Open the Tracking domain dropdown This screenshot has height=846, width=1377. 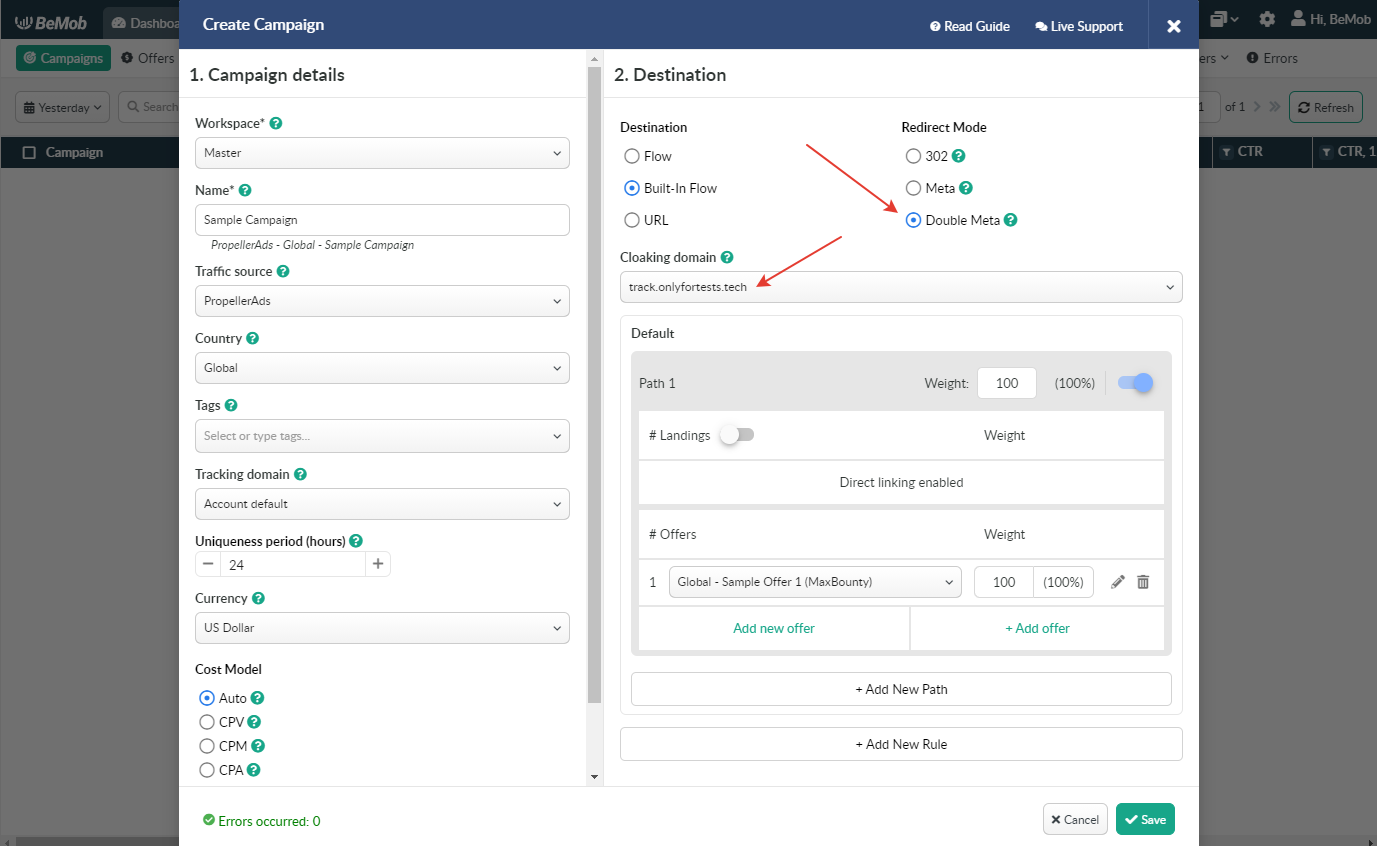[x=382, y=504]
